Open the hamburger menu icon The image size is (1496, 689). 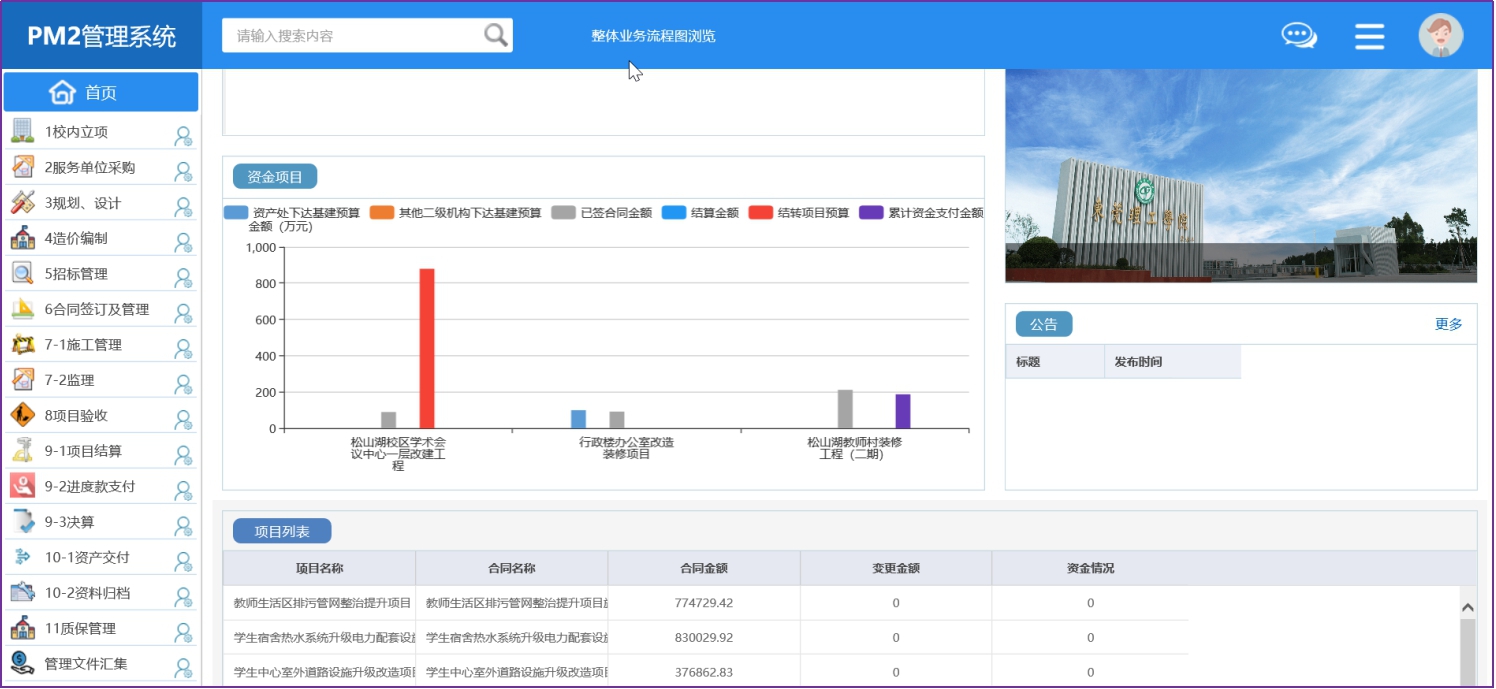(x=1369, y=37)
